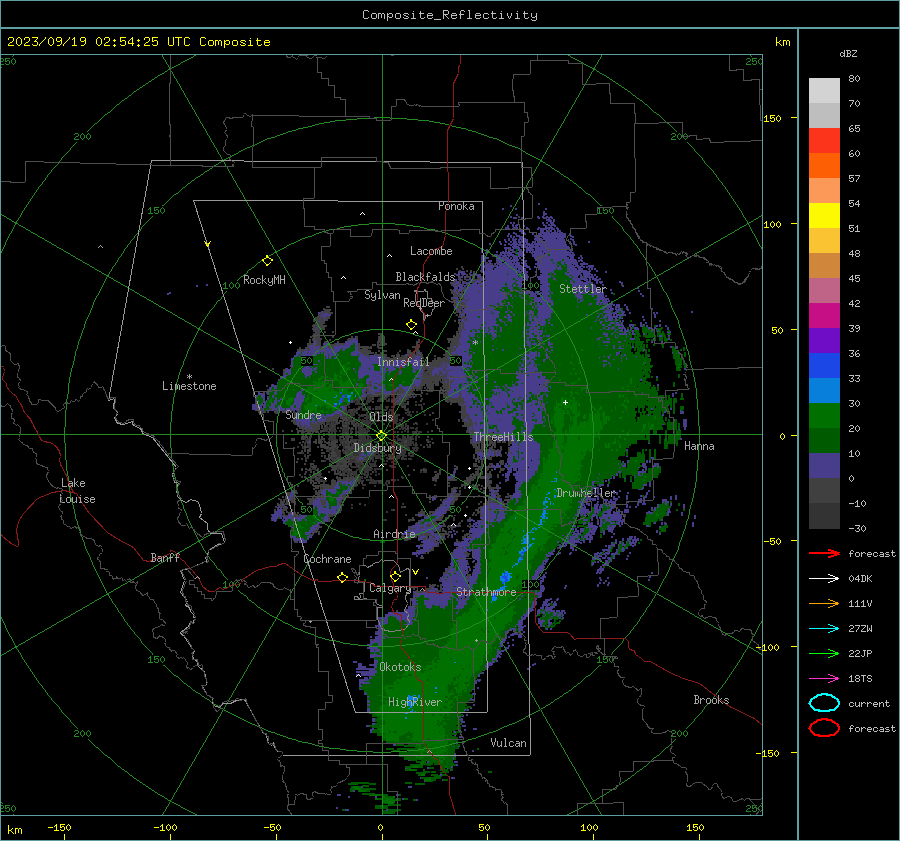Select the Ponoka label
The width and height of the screenshot is (900, 841).
click(456, 206)
